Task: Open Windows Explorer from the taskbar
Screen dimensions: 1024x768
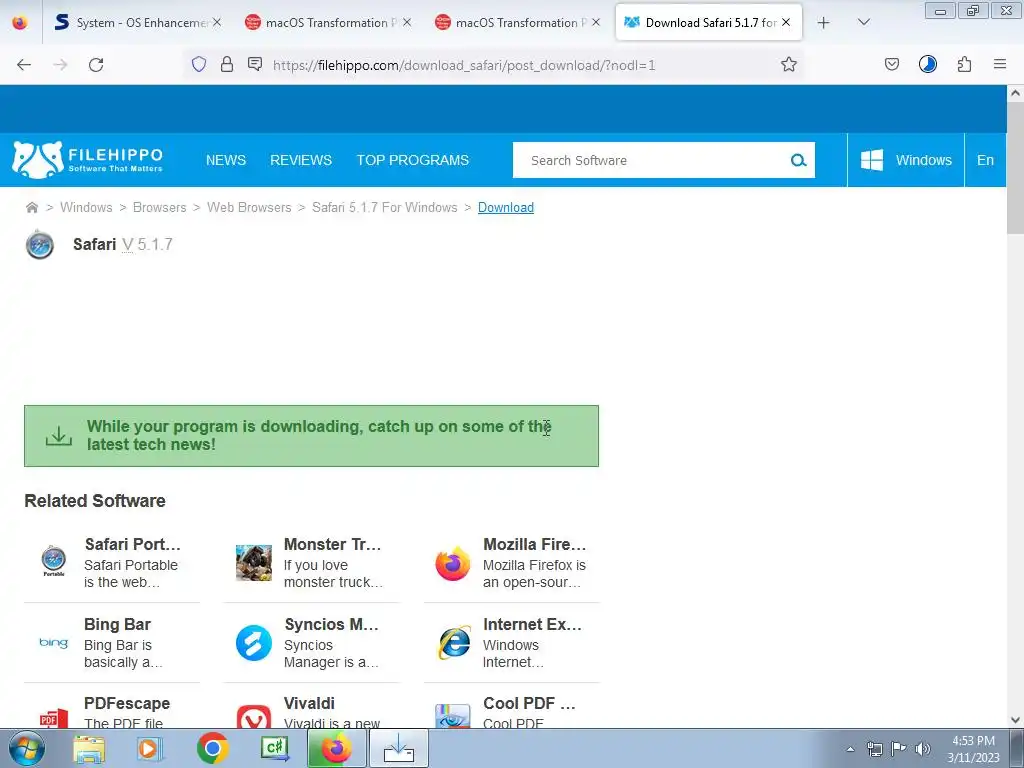Action: tap(89, 748)
